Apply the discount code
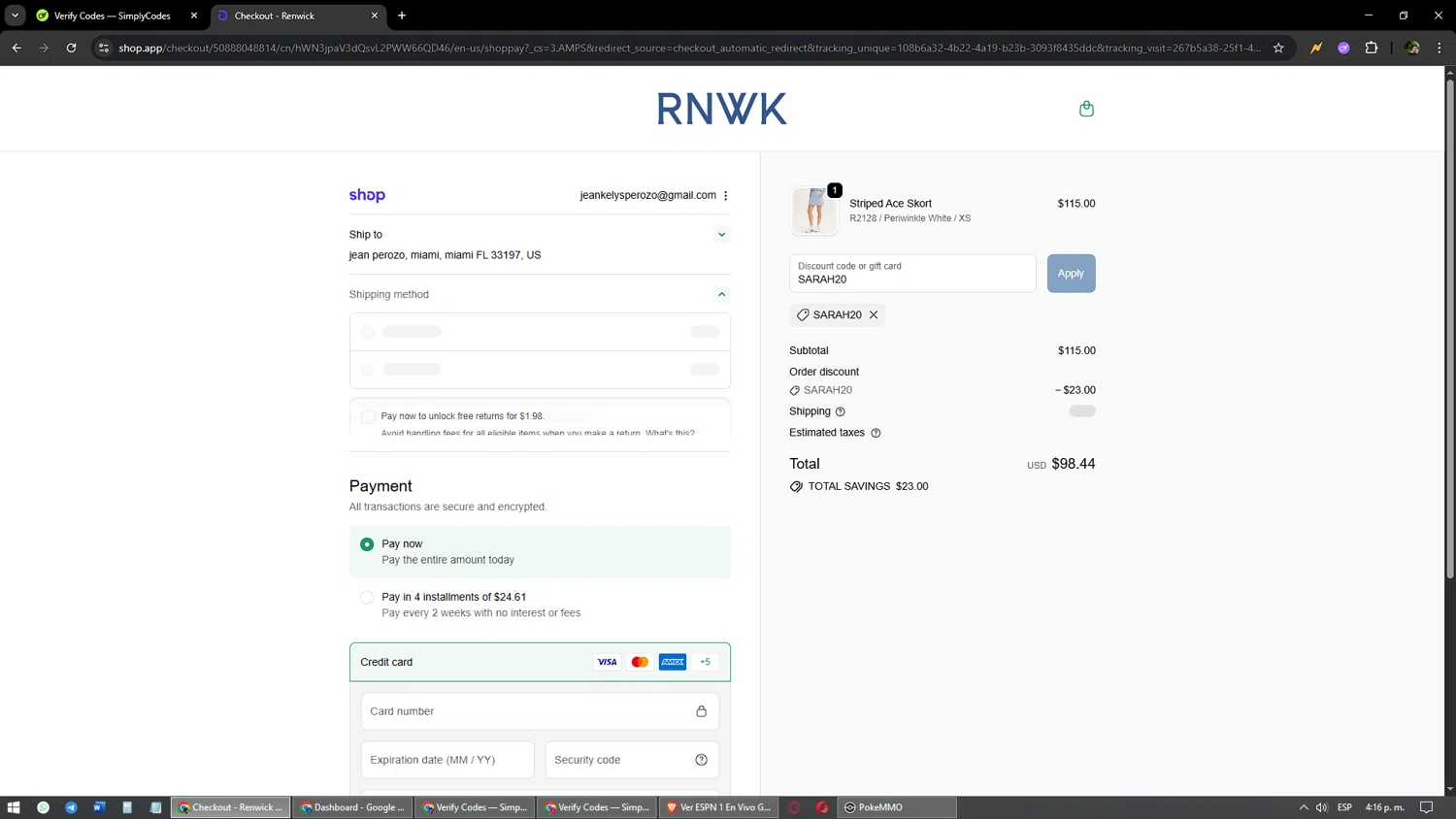 click(x=1071, y=274)
